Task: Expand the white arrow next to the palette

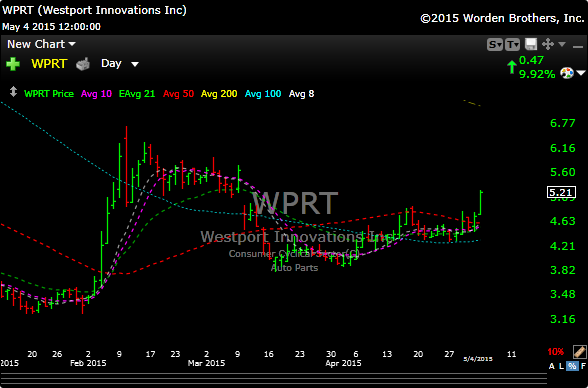Action: pos(581,73)
